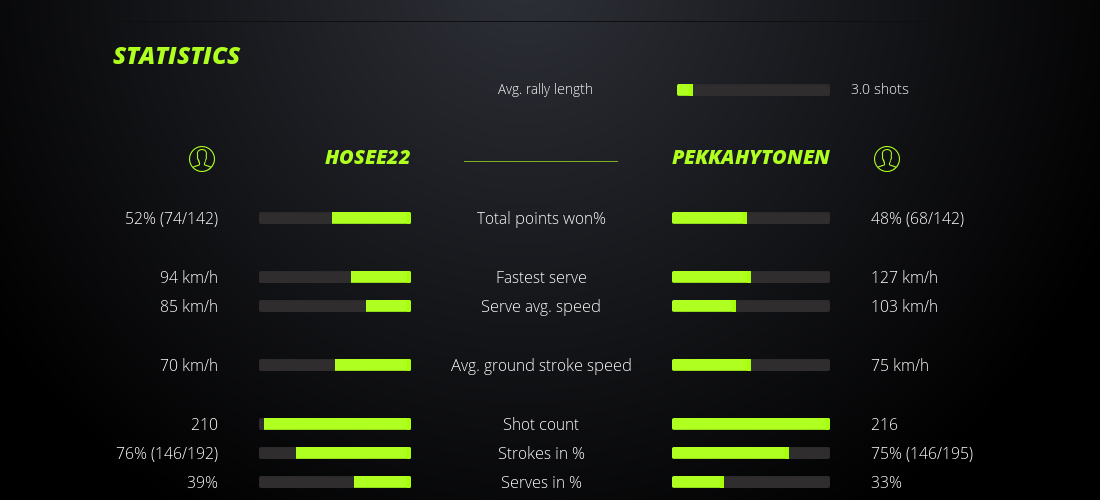Screen dimensions: 1100x500
Task: Click the Total points won% label
Action: (541, 218)
